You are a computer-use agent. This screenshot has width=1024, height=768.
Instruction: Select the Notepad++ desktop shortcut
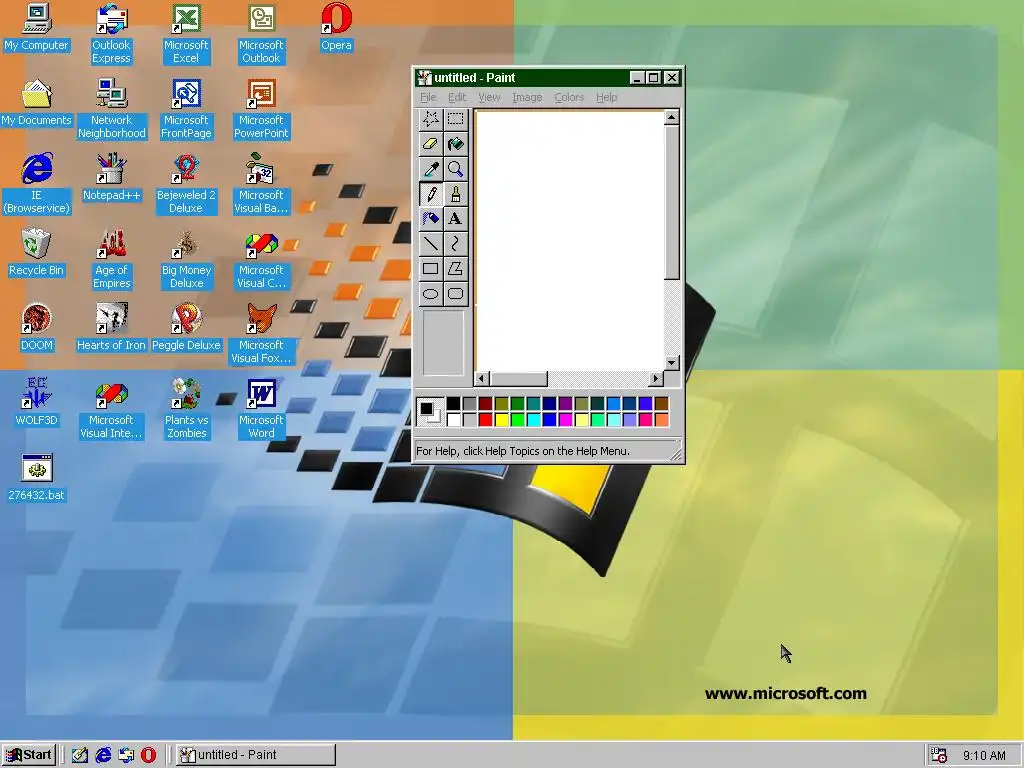[x=112, y=178]
